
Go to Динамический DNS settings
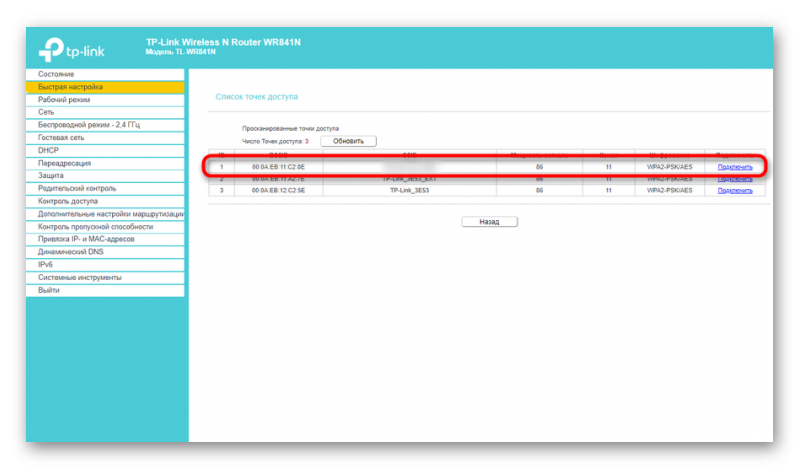click(x=105, y=252)
